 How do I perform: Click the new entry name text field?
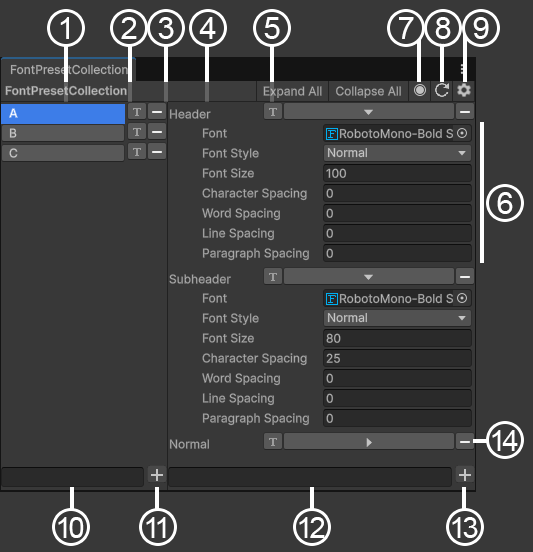pyautogui.click(x=310, y=477)
